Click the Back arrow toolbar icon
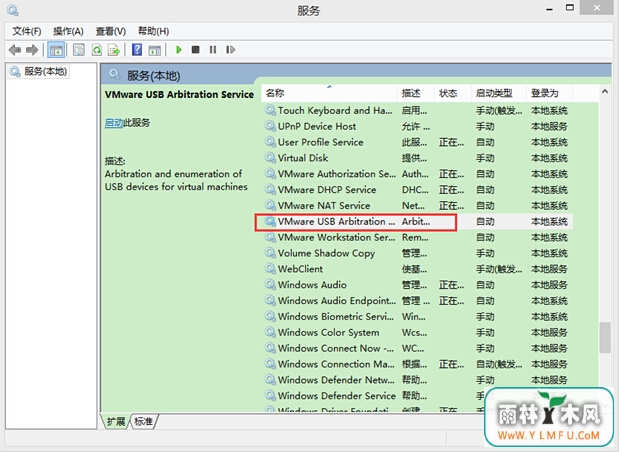 (x=15, y=50)
